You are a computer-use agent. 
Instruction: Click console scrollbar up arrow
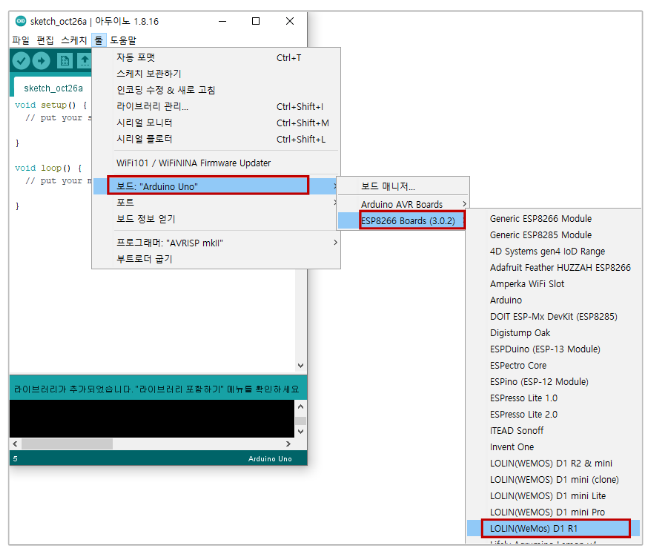click(301, 407)
